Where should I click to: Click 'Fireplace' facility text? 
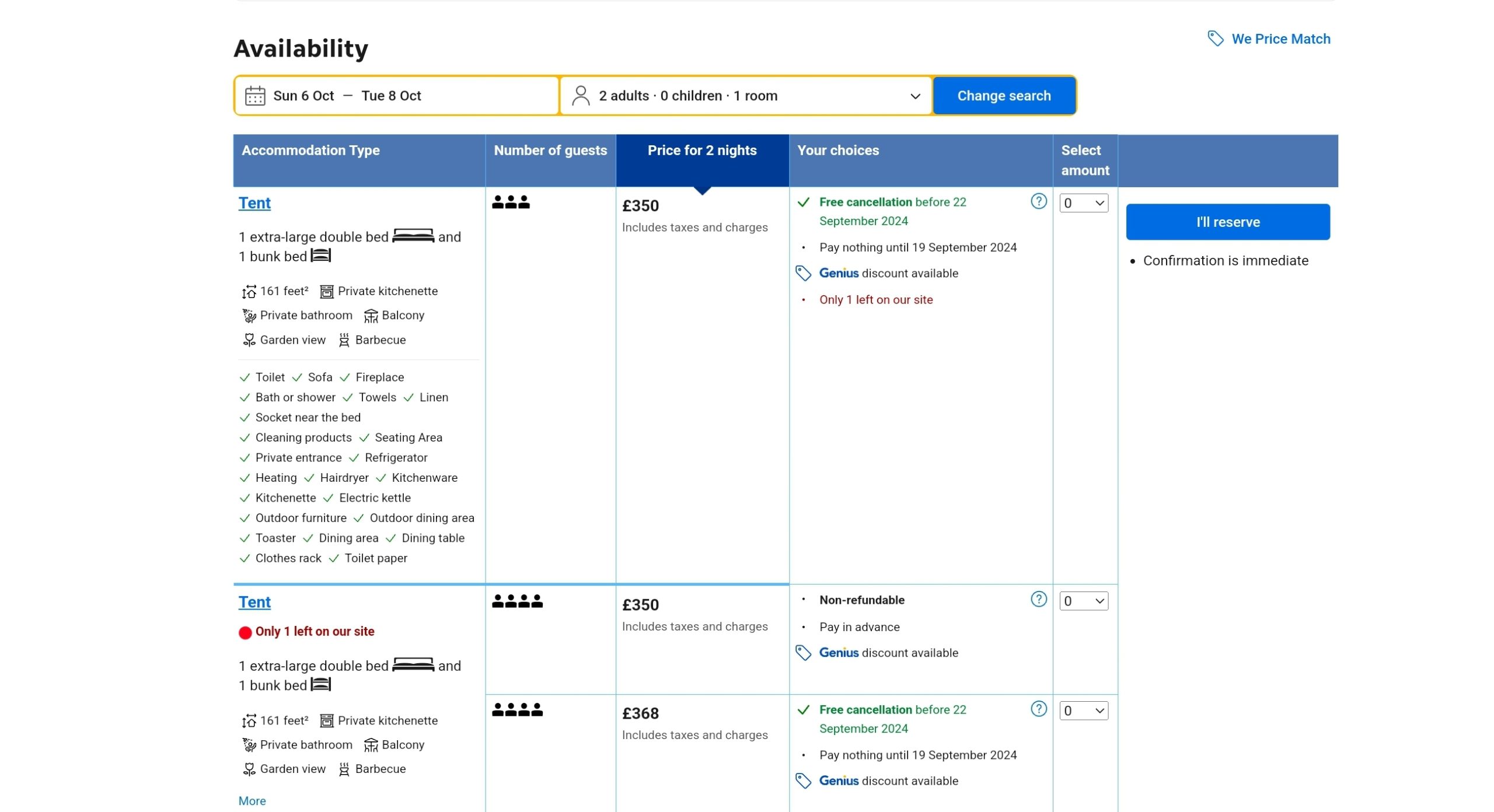pyautogui.click(x=379, y=377)
